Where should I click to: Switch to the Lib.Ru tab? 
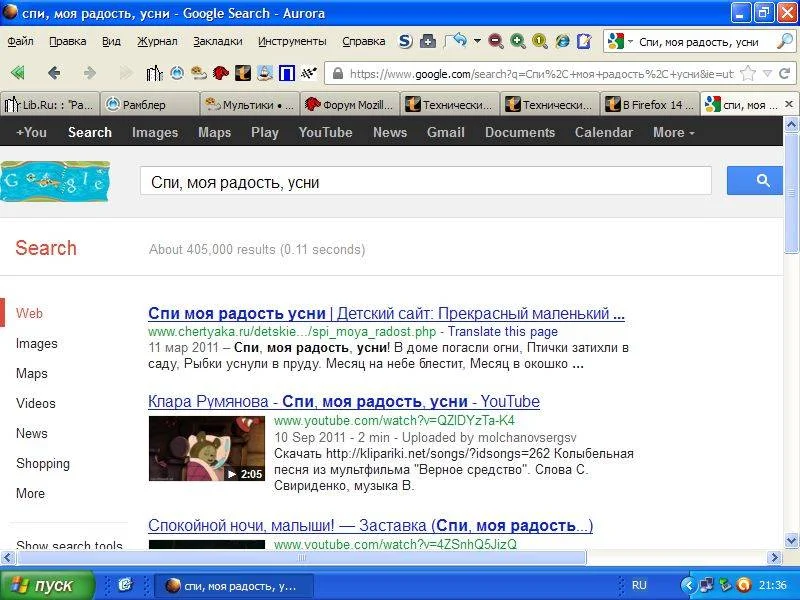(x=49, y=105)
